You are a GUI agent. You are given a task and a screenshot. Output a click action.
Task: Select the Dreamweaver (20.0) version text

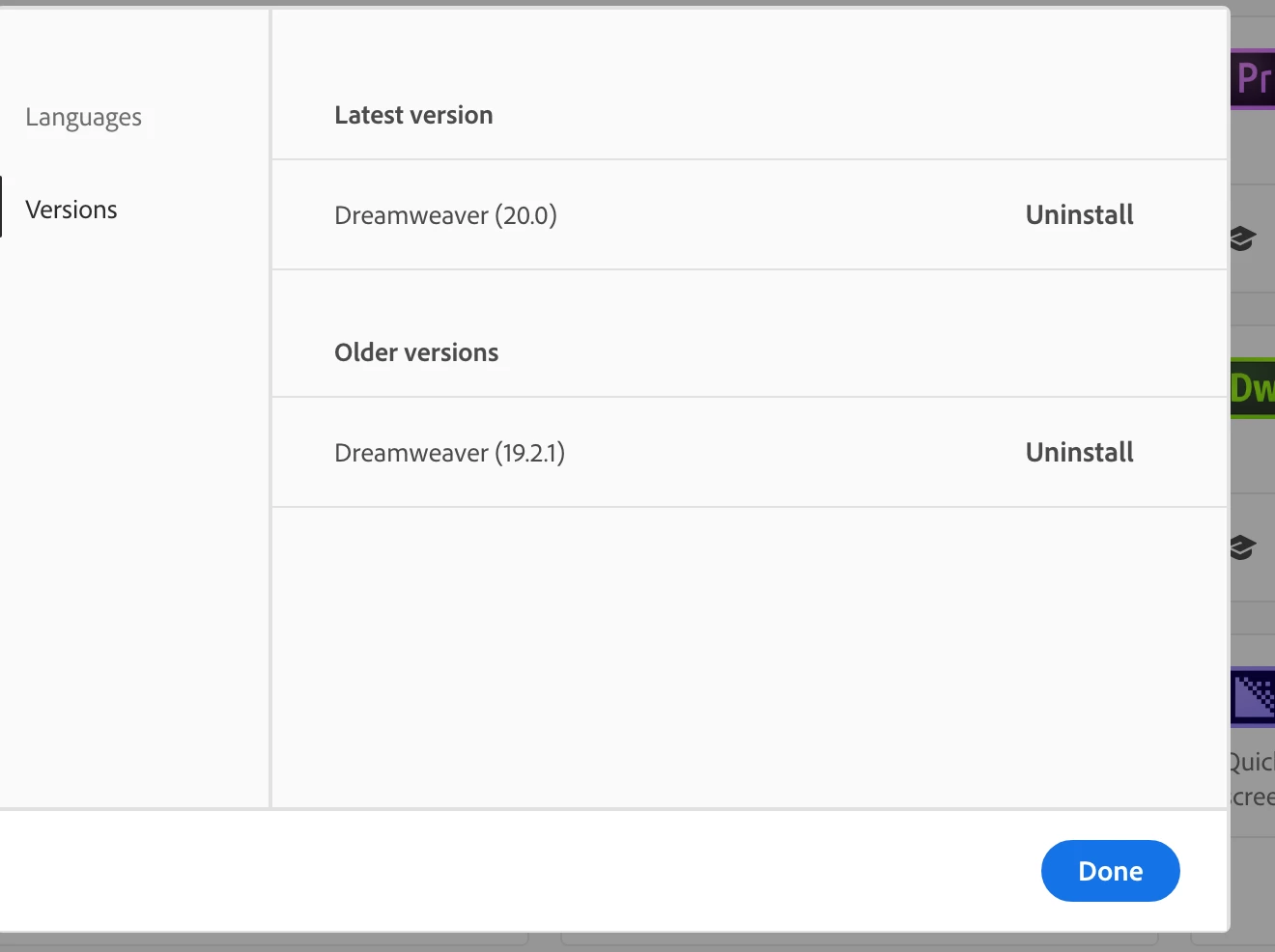click(x=445, y=215)
